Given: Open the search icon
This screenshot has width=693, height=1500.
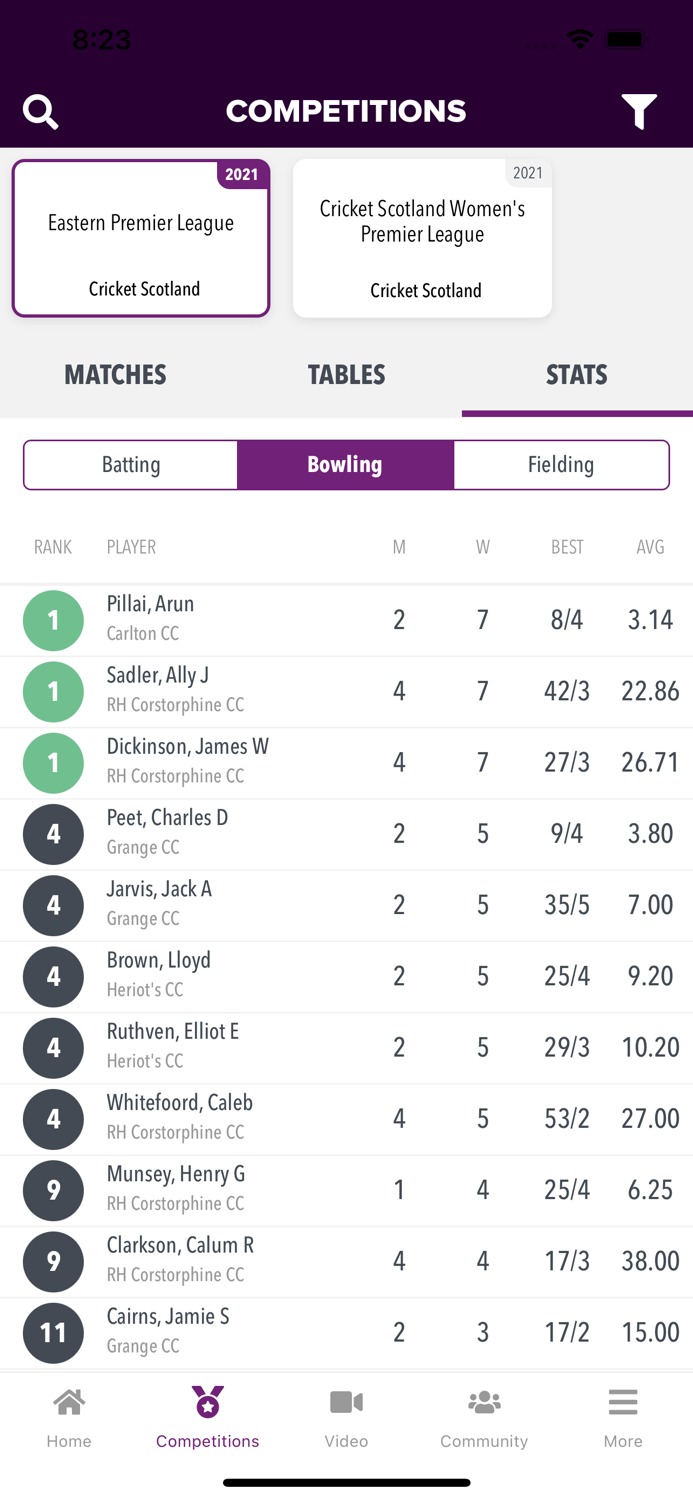Looking at the screenshot, I should [x=41, y=111].
